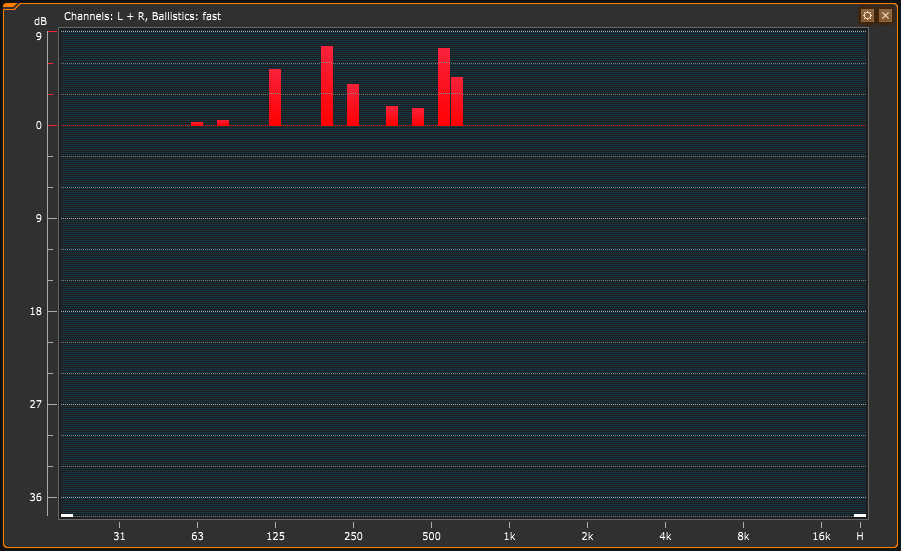Click the tall red bar just above 500 Hz
Viewport: 901px width, 551px height.
click(444, 87)
